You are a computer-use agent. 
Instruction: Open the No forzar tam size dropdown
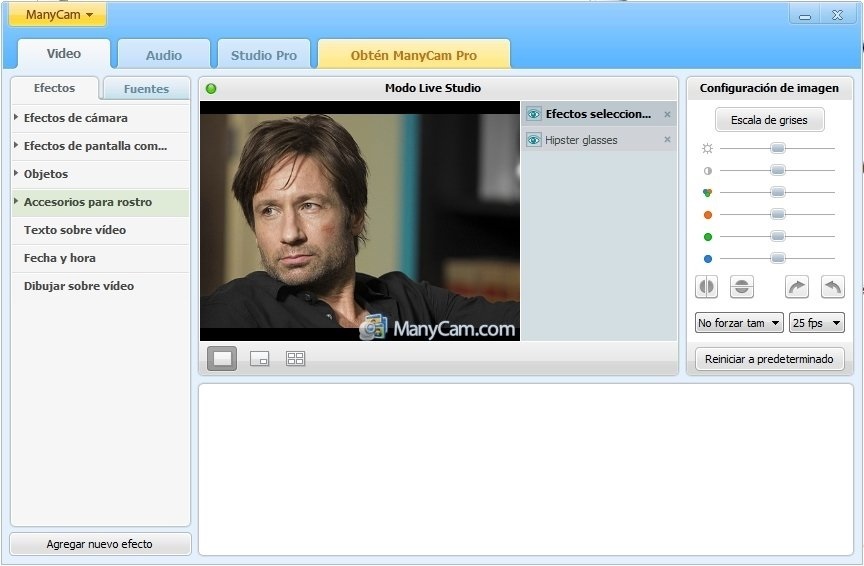pos(738,323)
